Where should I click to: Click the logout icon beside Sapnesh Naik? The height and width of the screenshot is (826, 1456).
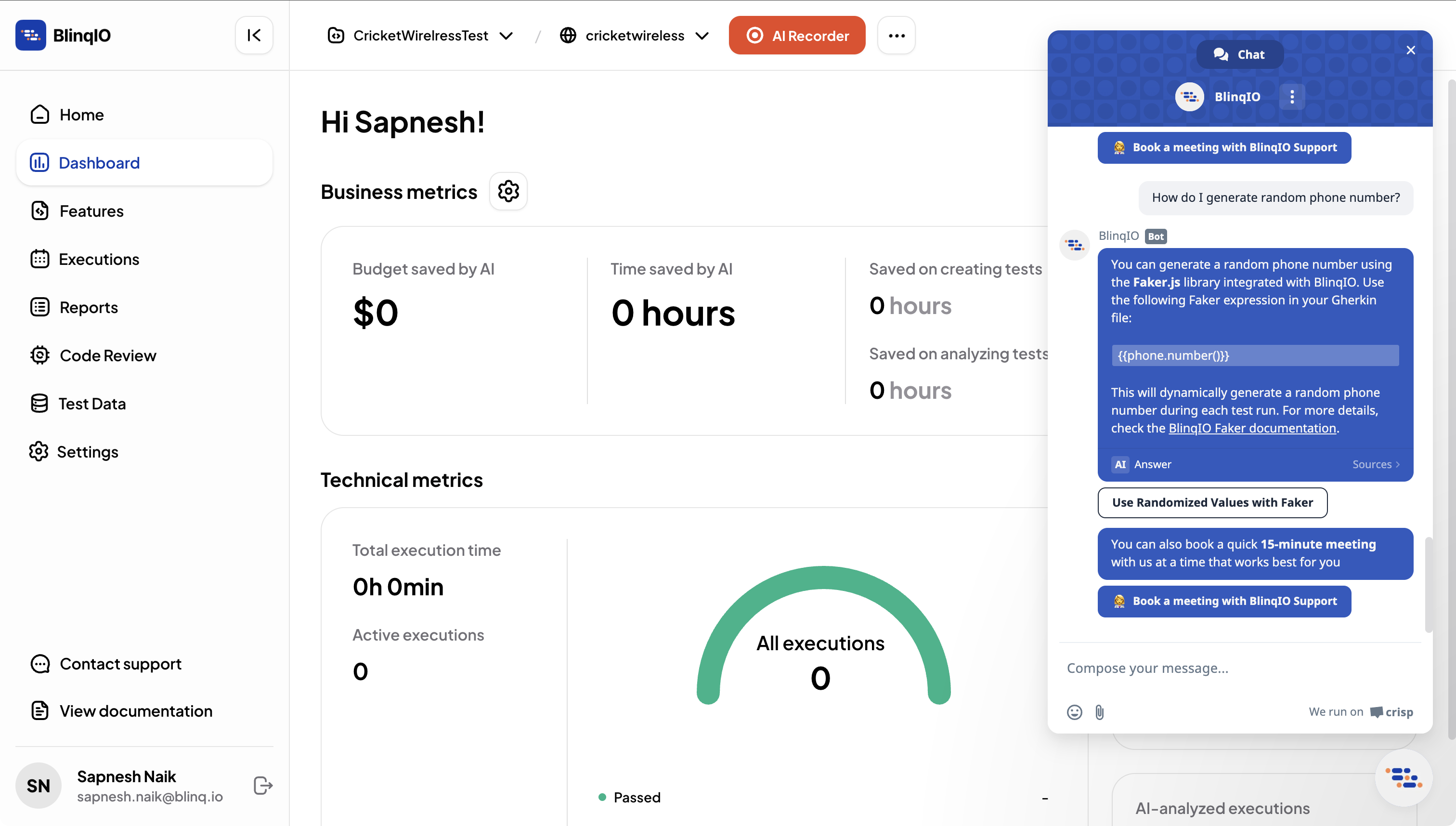(263, 785)
